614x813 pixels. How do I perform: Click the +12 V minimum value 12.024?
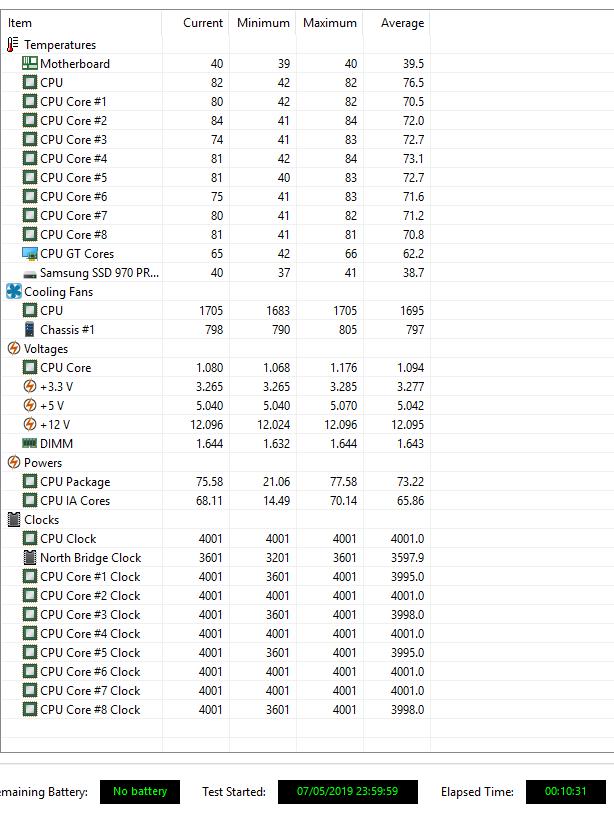click(x=274, y=424)
